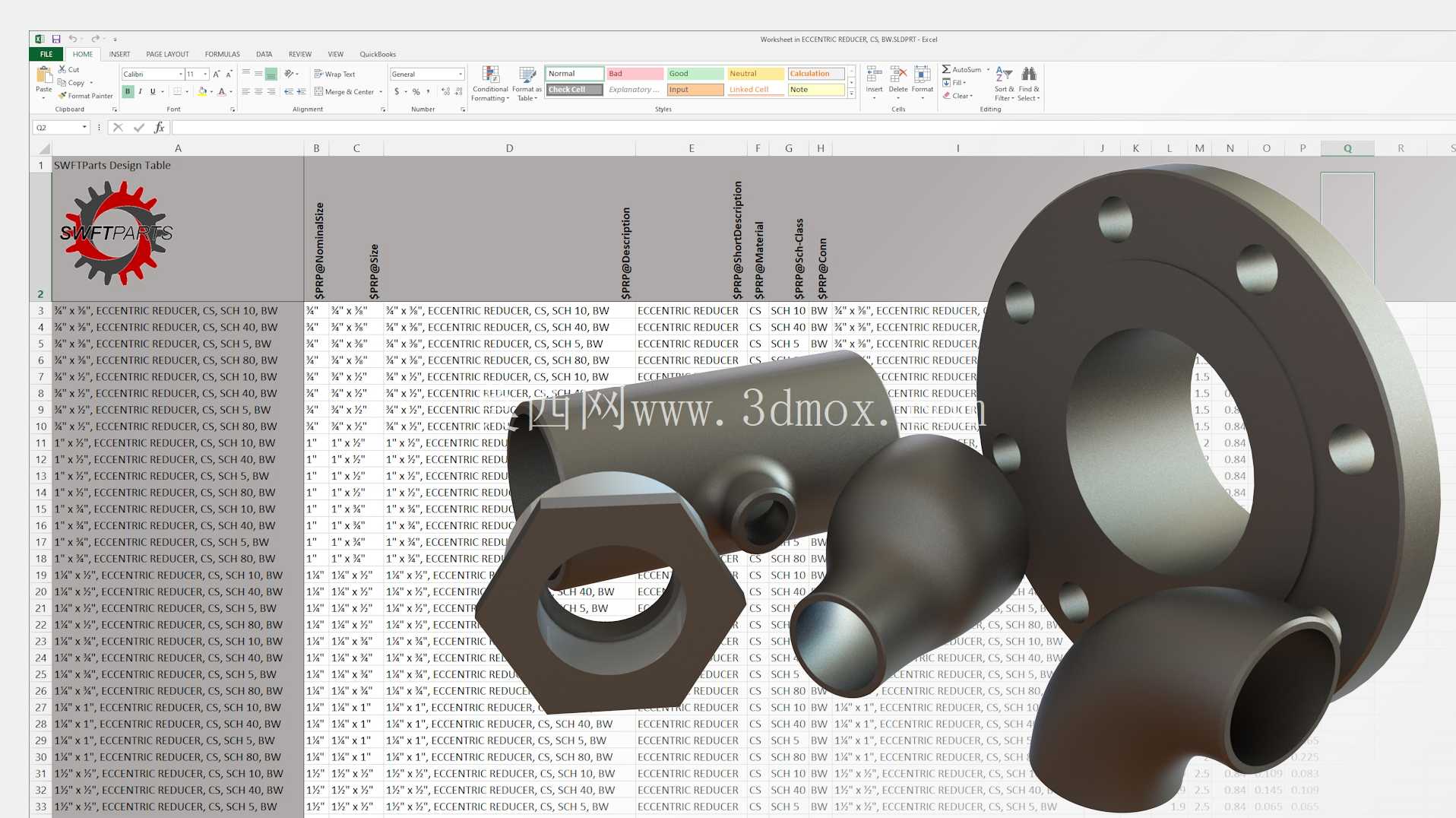The image size is (1456, 818).
Task: Open the Conditional Formatting menu
Action: point(490,84)
